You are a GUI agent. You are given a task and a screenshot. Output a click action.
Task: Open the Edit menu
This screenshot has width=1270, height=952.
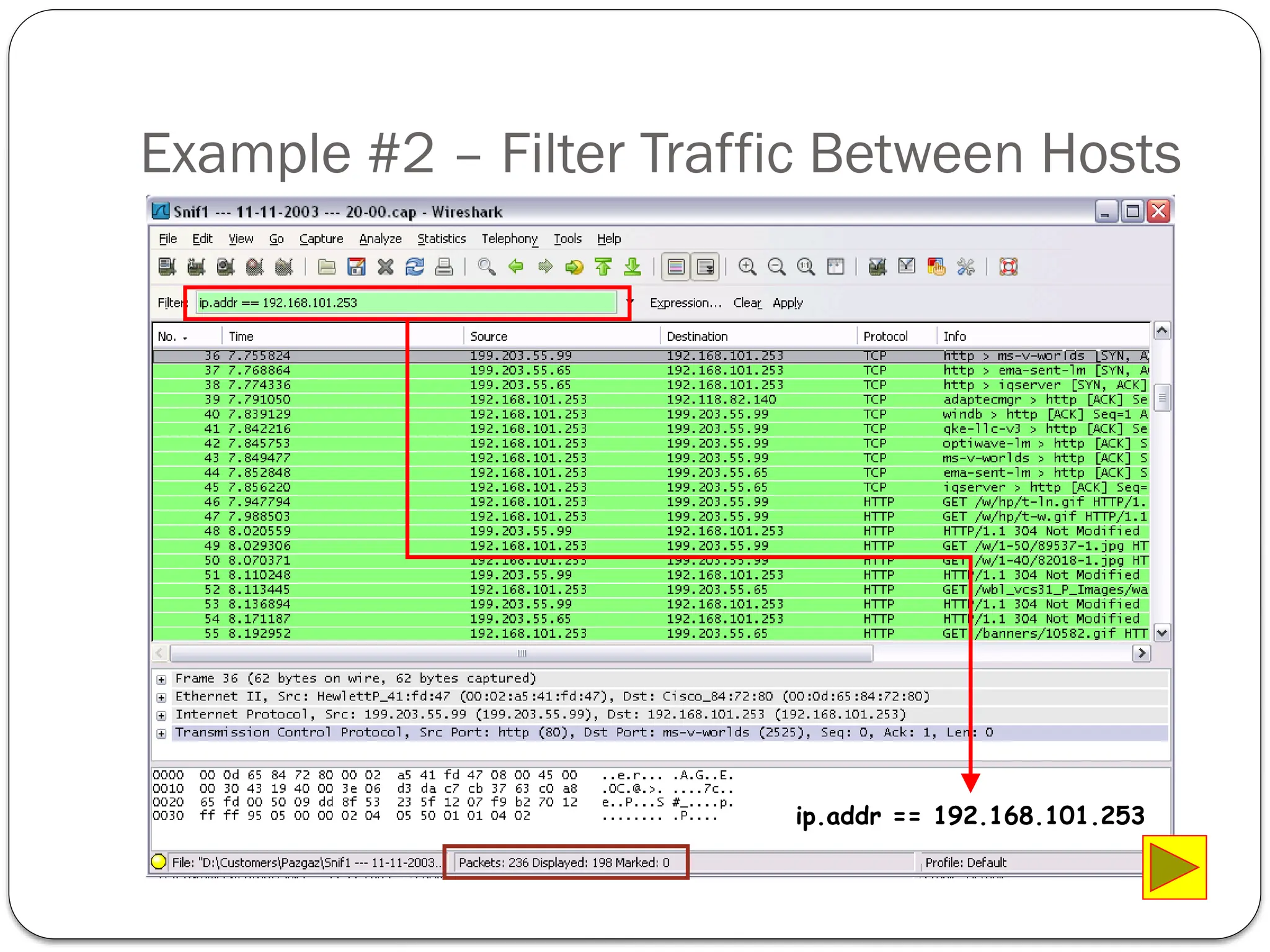pyautogui.click(x=202, y=239)
